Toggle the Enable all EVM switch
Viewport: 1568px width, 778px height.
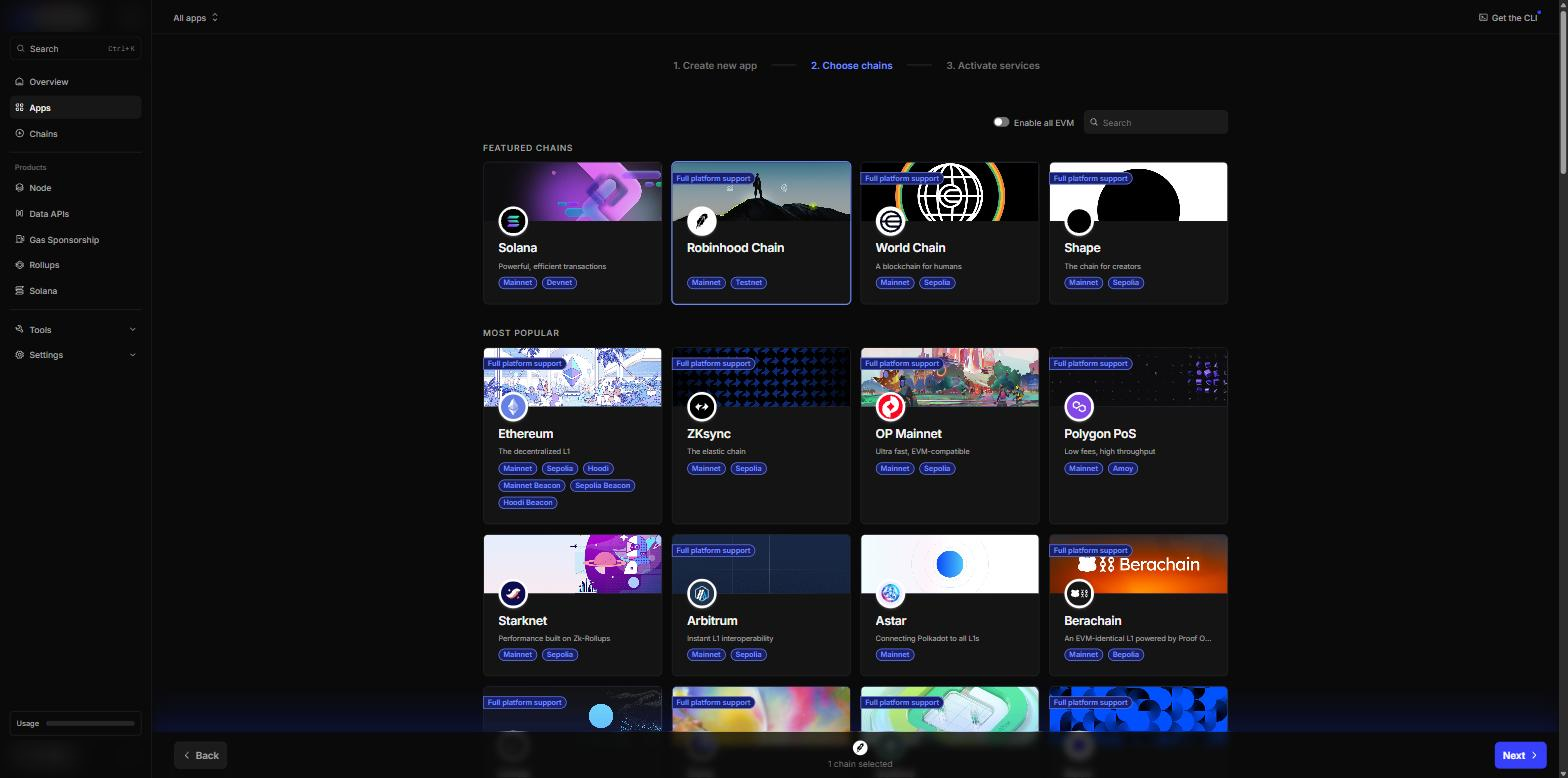(1001, 122)
